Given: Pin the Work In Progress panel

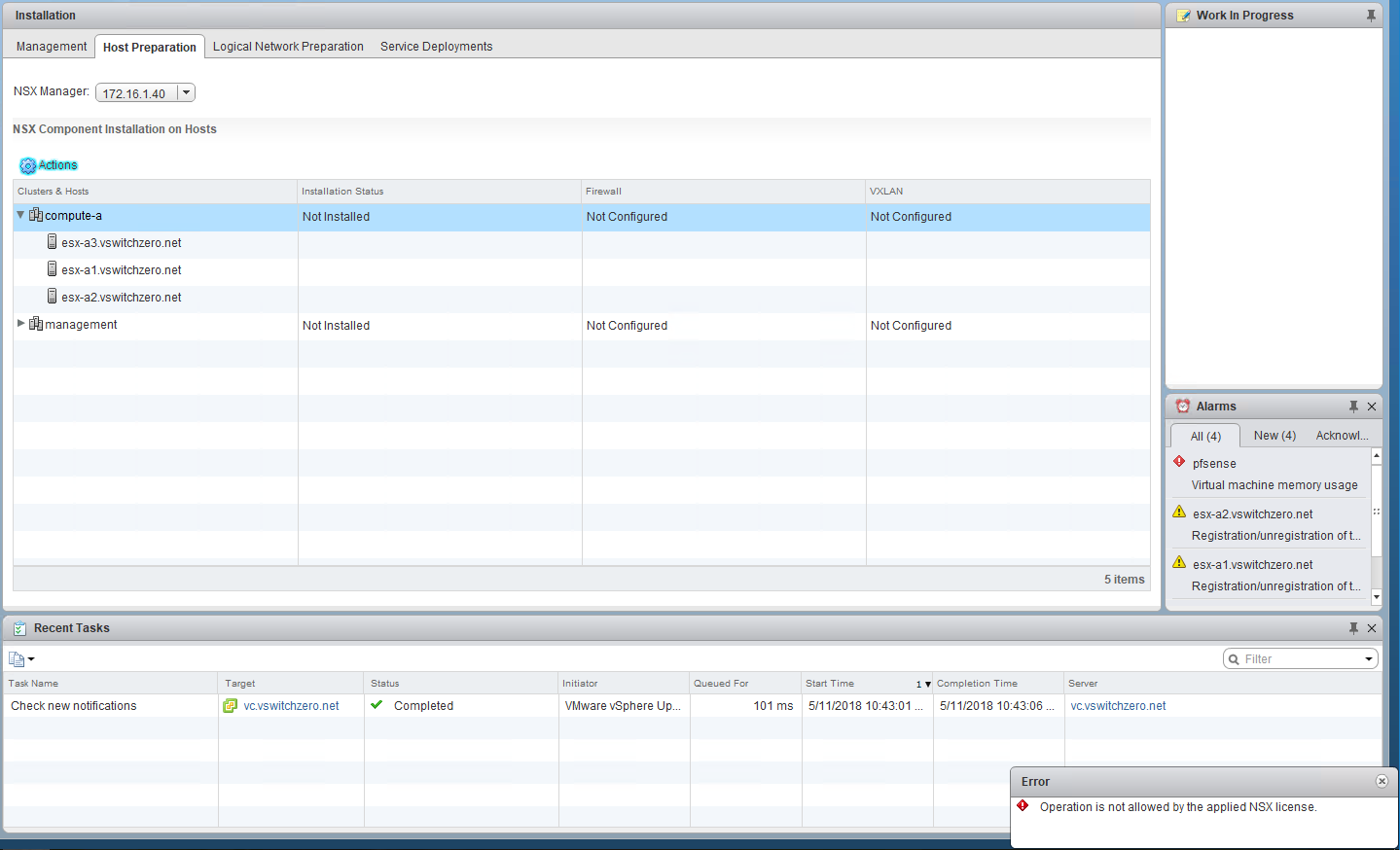Looking at the screenshot, I should [1371, 16].
